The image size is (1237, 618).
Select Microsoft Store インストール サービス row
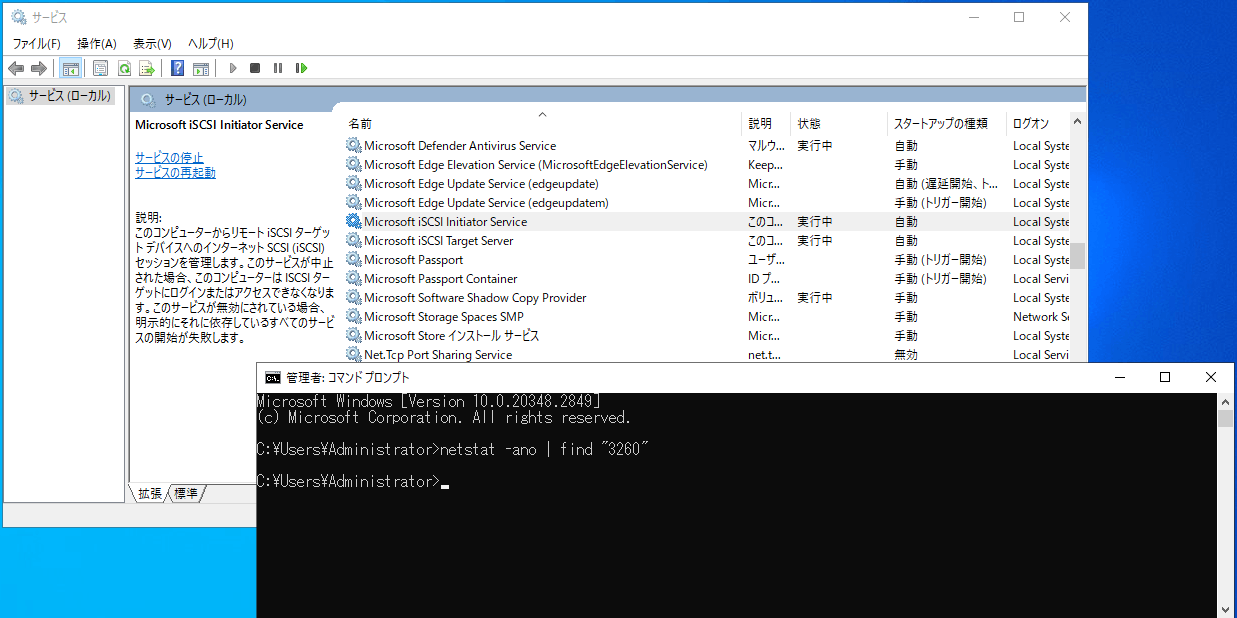click(707, 335)
